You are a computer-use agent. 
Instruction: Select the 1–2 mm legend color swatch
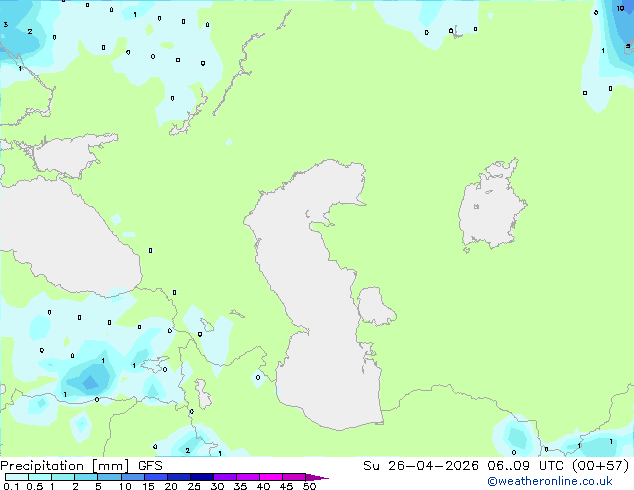(x=63, y=477)
